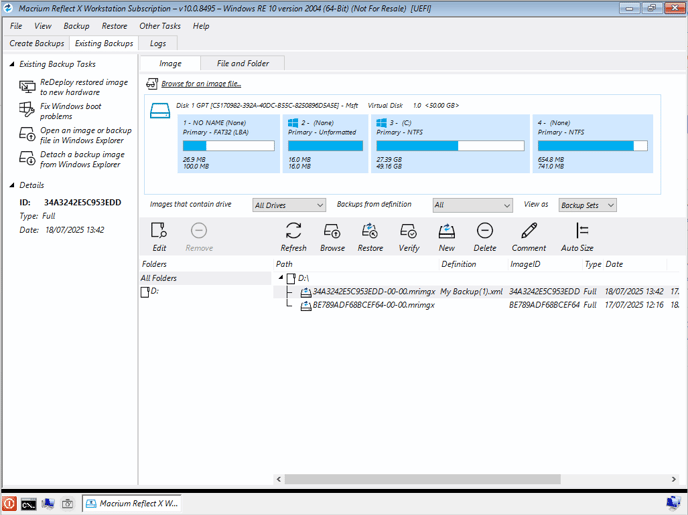The width and height of the screenshot is (688, 515).
Task: Click the New backup toolbar icon
Action: [x=447, y=231]
